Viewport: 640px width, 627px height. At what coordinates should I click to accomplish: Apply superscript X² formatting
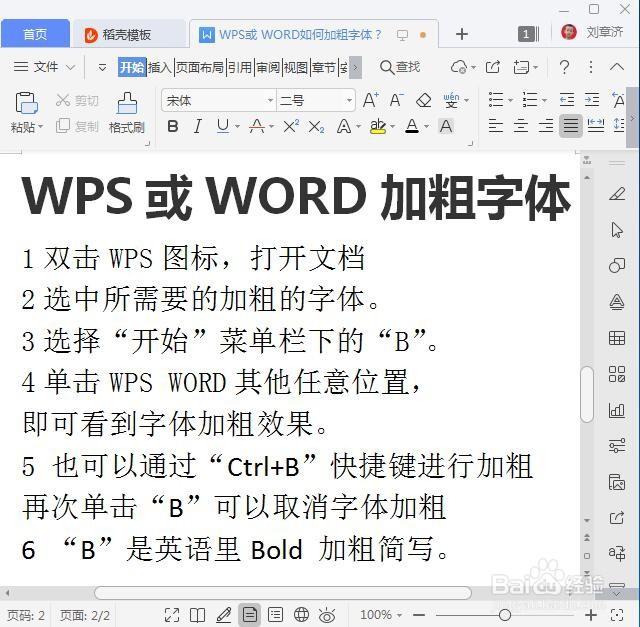pos(291,126)
